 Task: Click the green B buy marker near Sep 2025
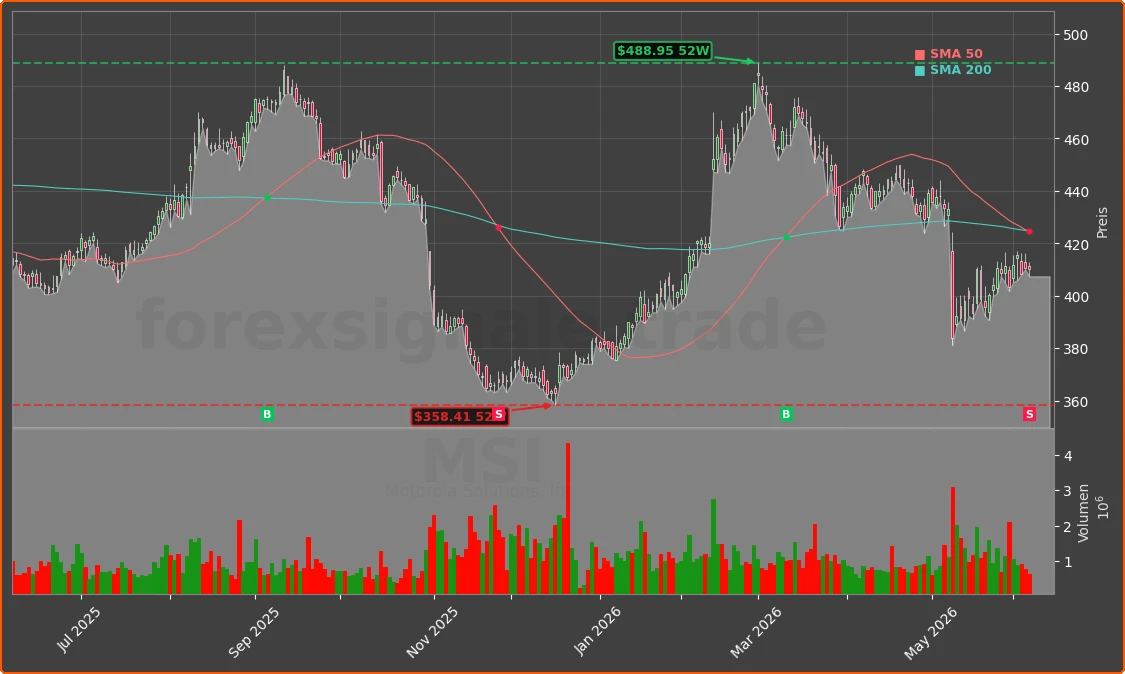click(x=267, y=414)
